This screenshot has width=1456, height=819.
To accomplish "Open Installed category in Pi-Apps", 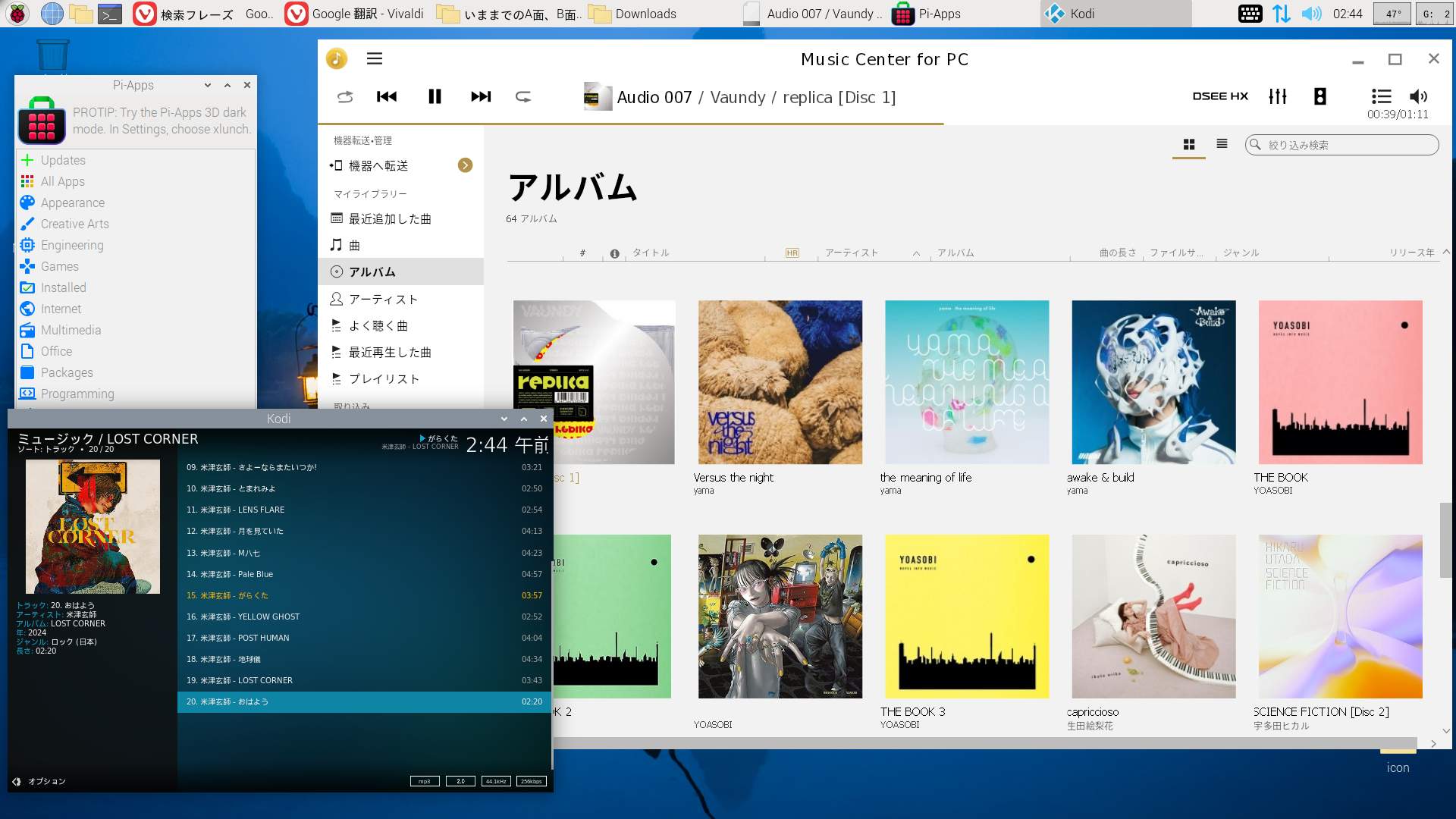I will click(135, 287).
